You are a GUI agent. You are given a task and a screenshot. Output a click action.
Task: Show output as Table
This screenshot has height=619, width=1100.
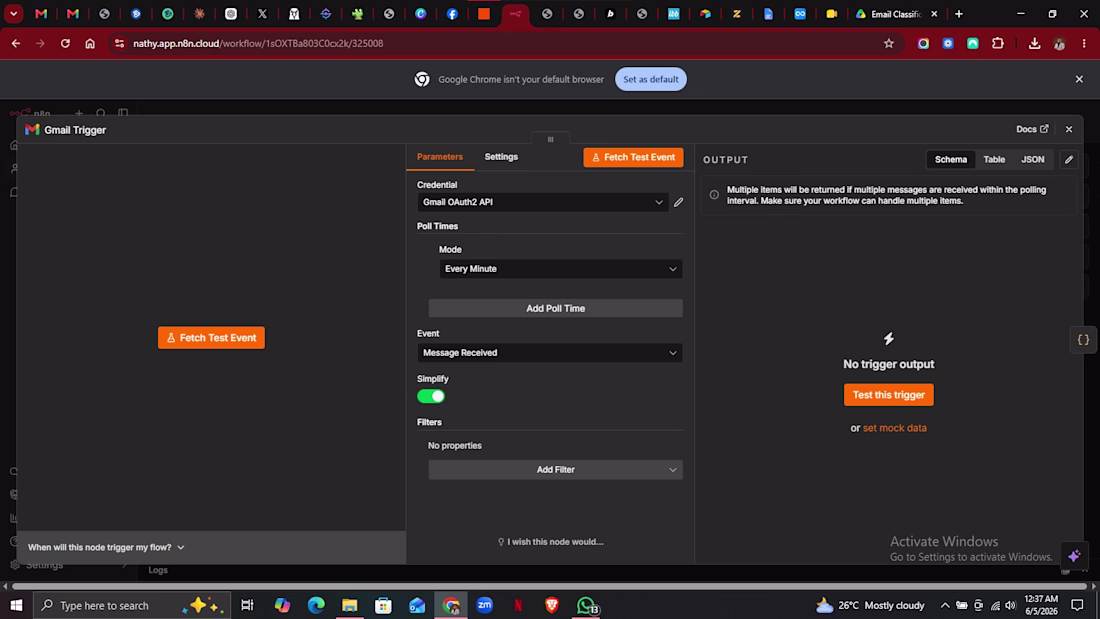click(x=994, y=159)
